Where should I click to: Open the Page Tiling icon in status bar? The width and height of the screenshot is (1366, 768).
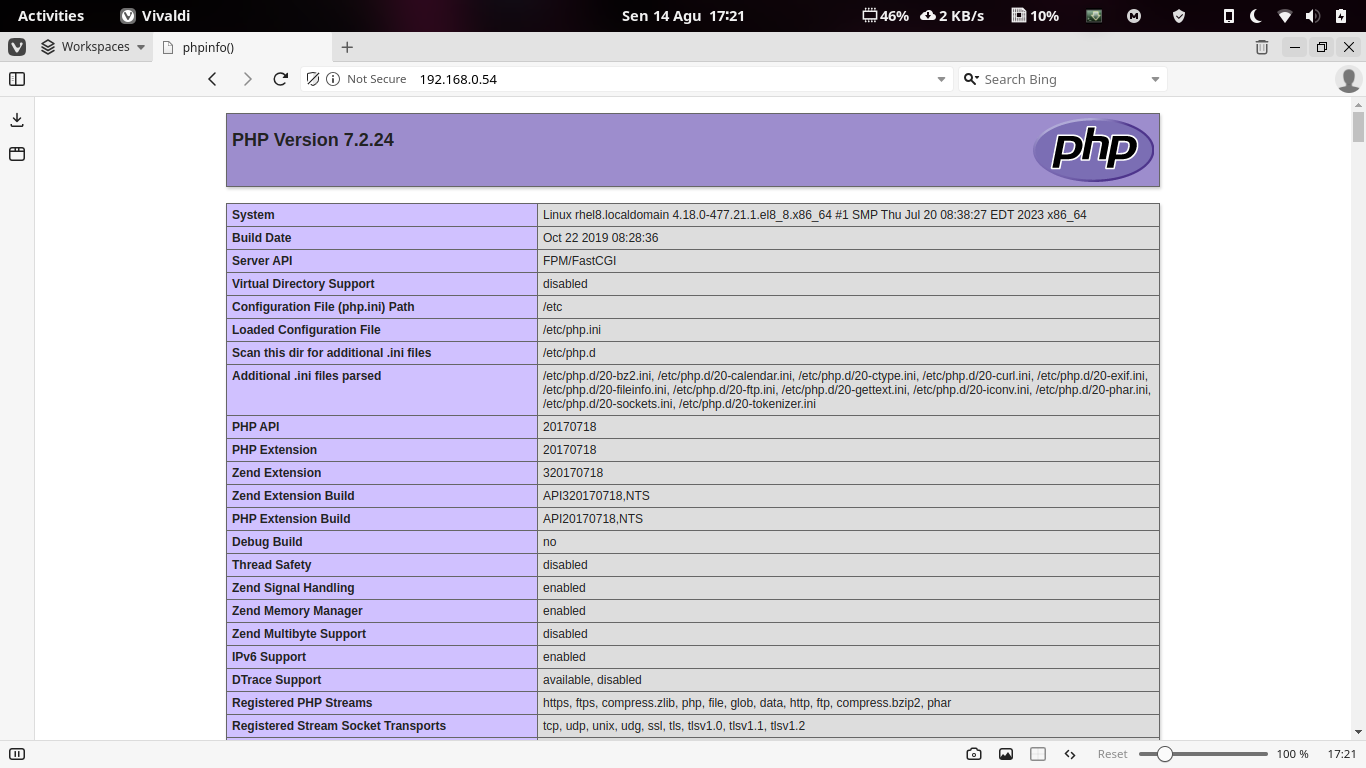pos(1038,754)
